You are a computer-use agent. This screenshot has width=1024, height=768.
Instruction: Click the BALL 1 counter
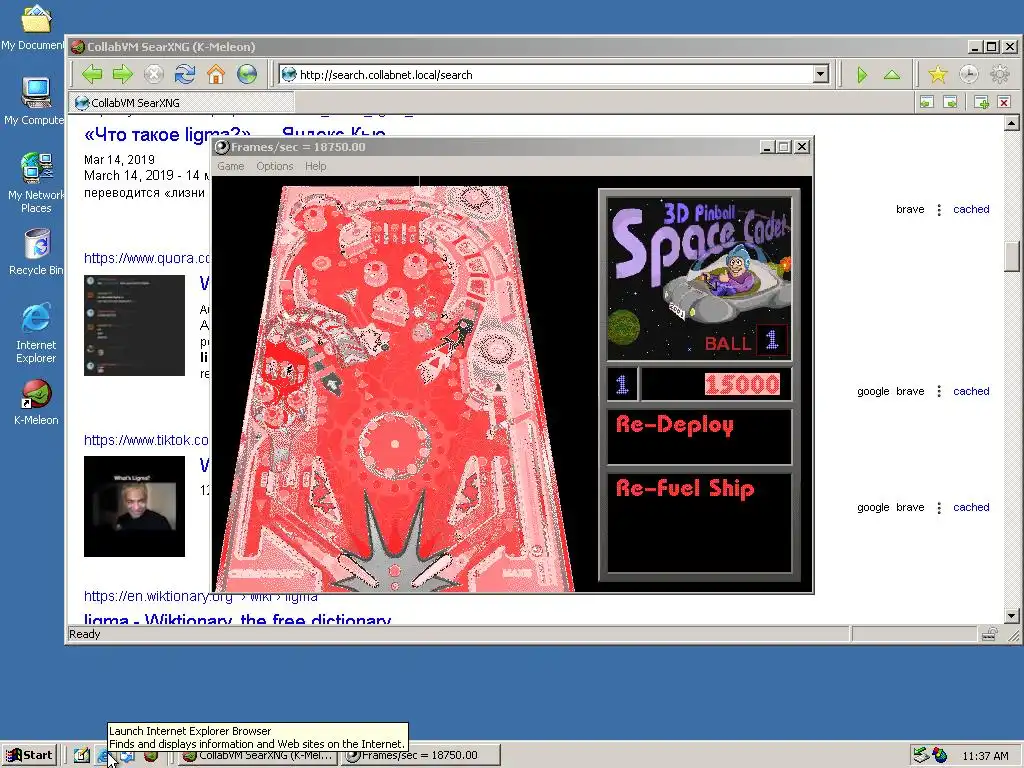(x=745, y=341)
